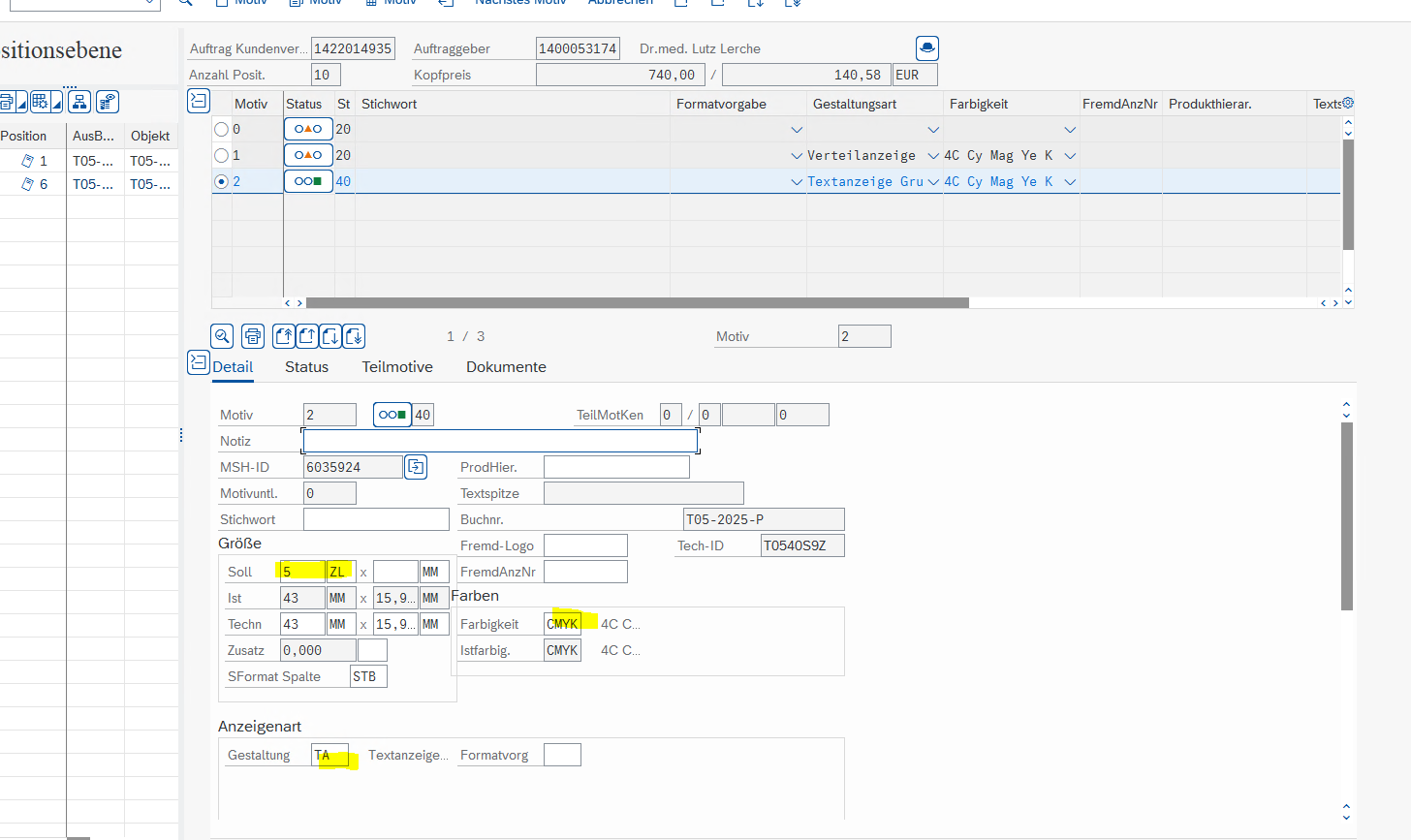The image size is (1411, 840).
Task: Click motif table vertical scrollbar thumb
Action: pos(1348,195)
